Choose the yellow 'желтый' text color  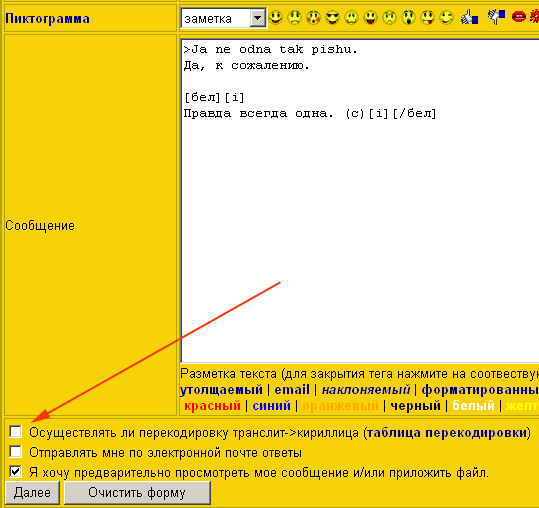pos(522,406)
